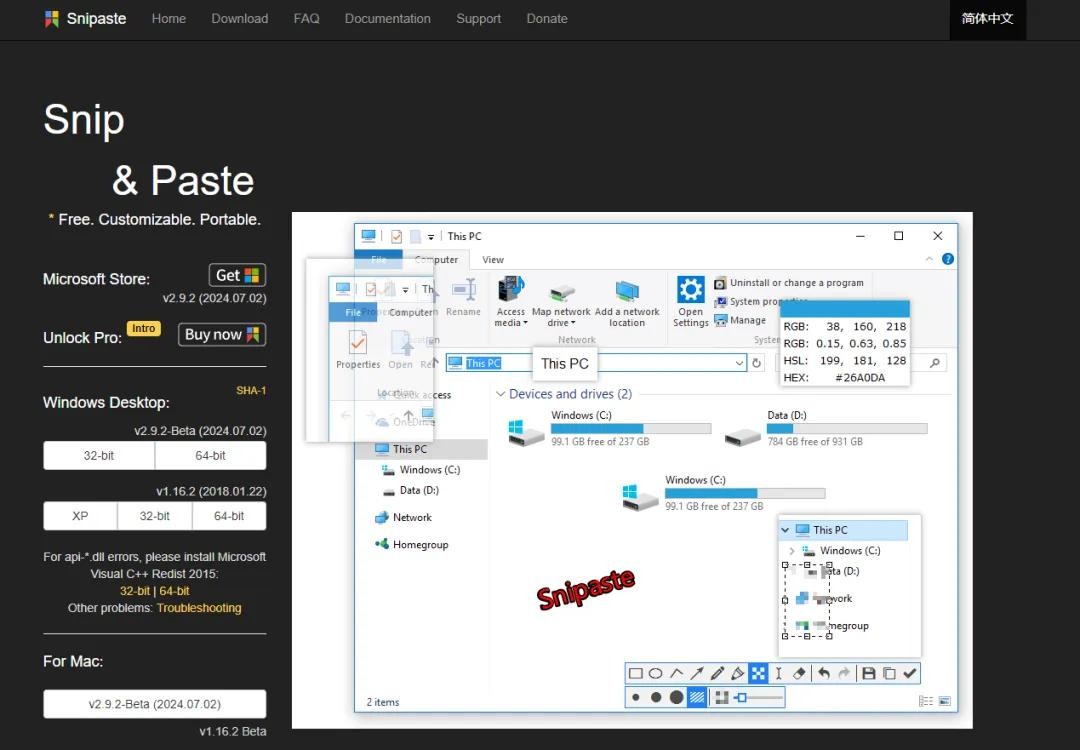Screen dimensions: 1080x750
Task: Choose the largest brush size dot
Action: pos(677,697)
